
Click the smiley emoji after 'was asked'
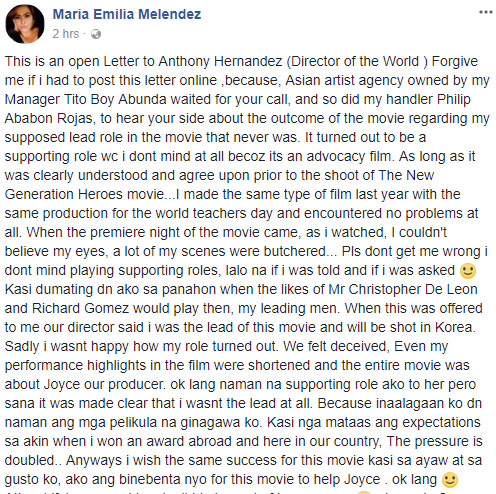pyautogui.click(x=468, y=271)
